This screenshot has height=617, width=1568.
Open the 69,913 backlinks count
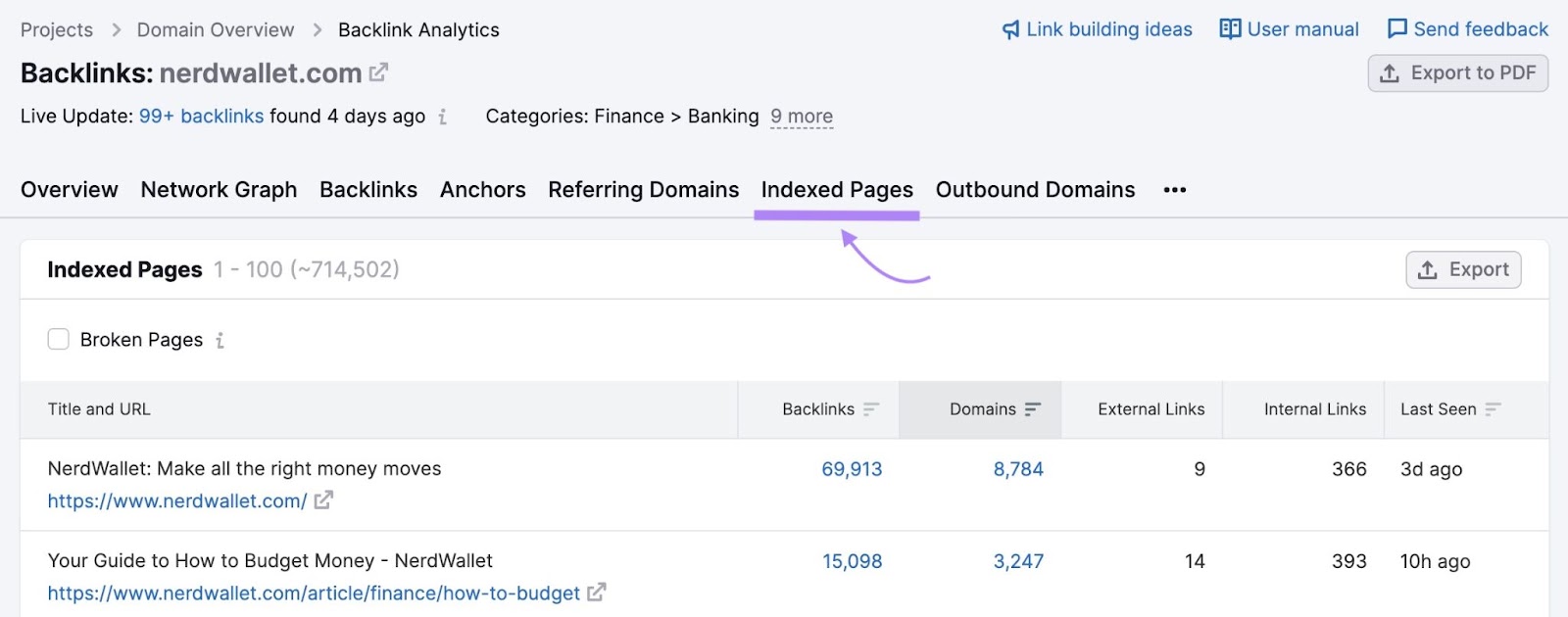(x=852, y=469)
